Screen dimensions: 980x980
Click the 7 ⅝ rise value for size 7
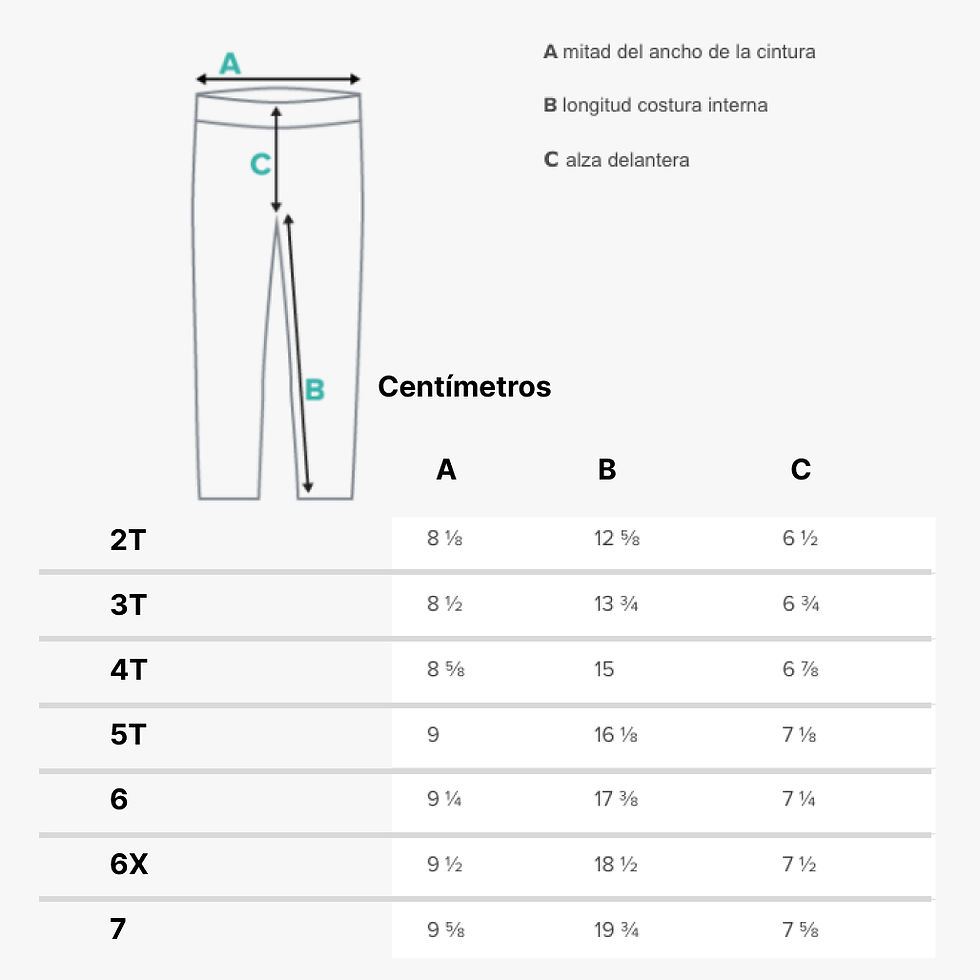point(800,929)
